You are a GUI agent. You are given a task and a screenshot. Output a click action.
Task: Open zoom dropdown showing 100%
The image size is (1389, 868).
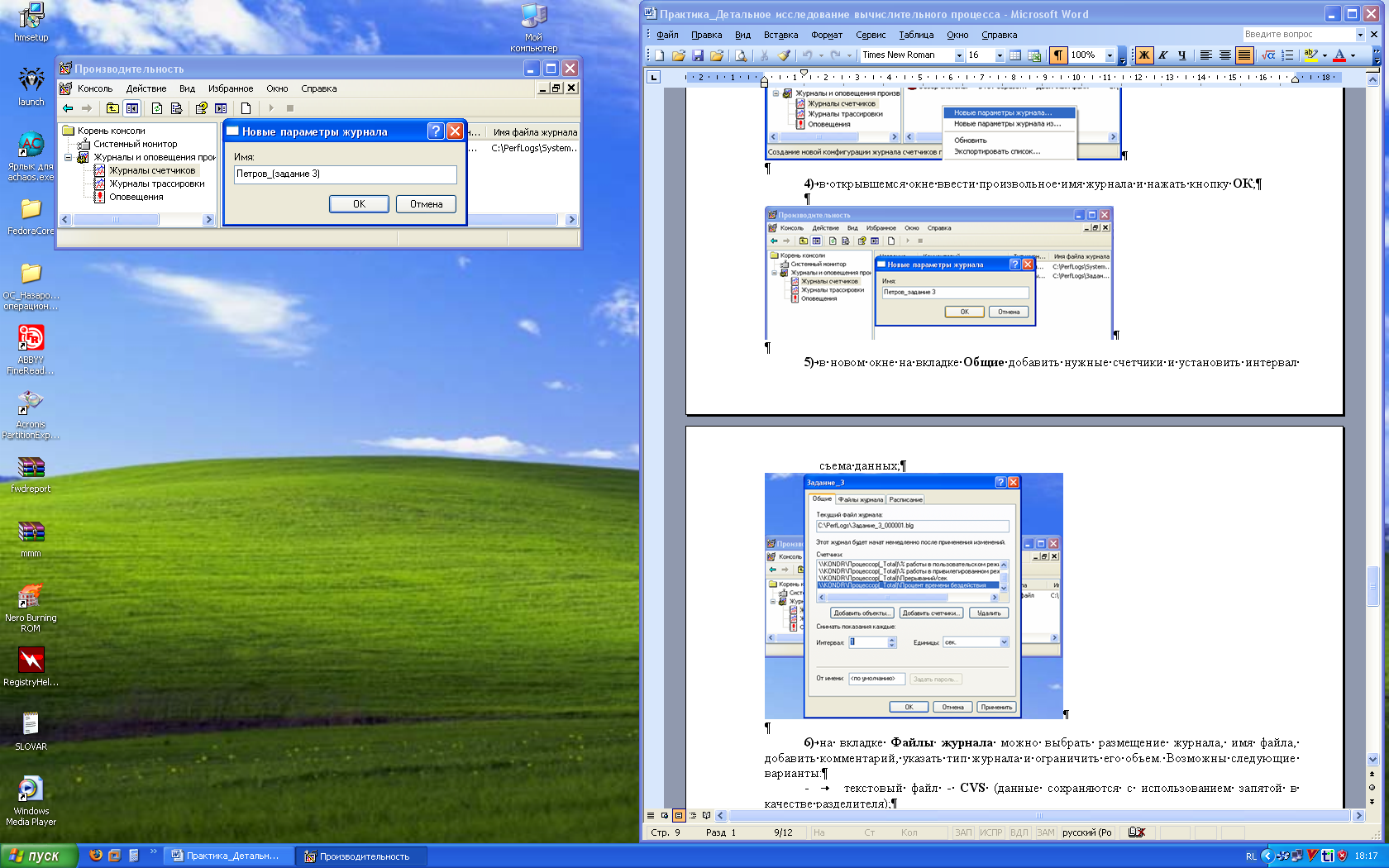click(1110, 55)
